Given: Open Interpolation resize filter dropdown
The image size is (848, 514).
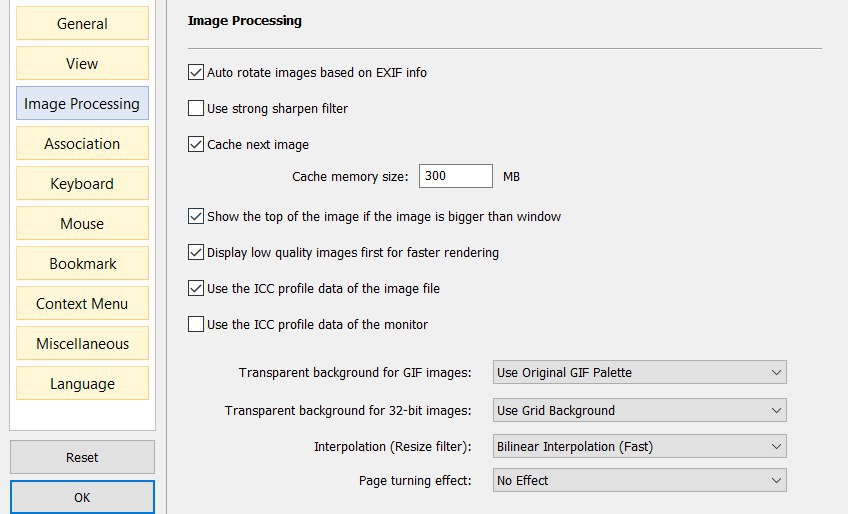Looking at the screenshot, I should pos(639,446).
